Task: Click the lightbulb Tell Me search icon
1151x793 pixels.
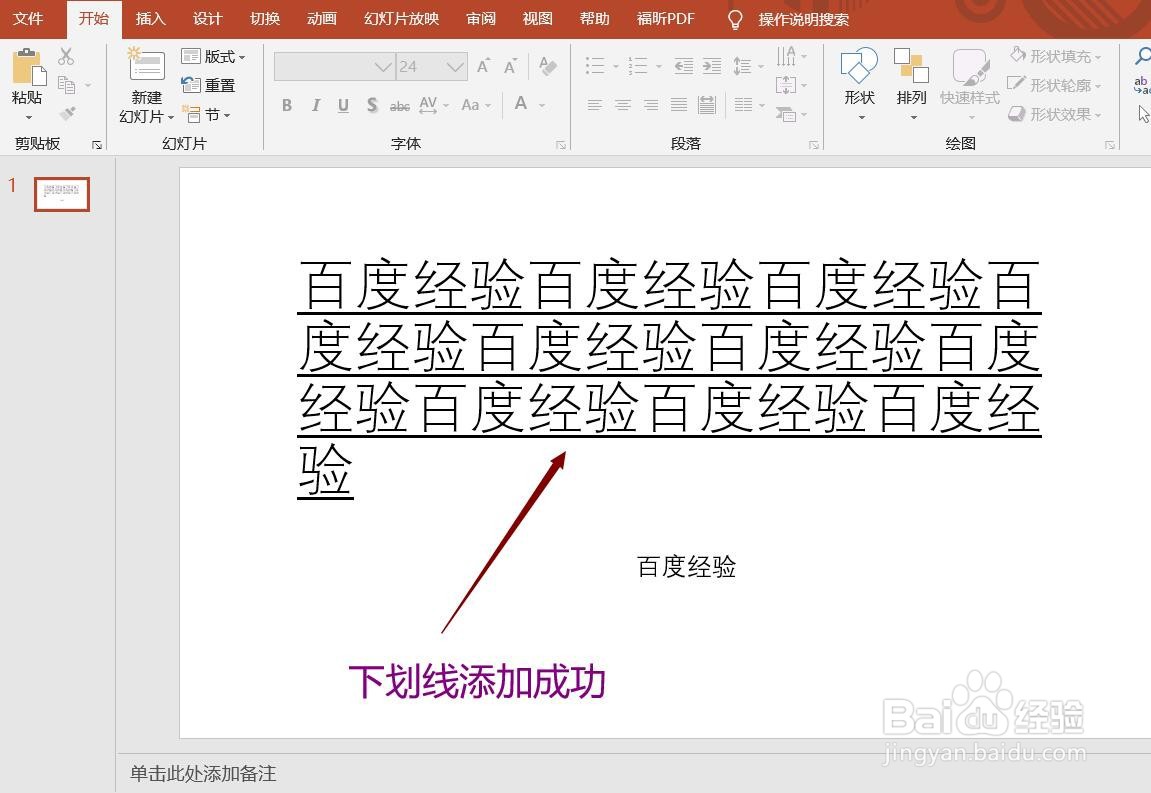Action: coord(735,20)
